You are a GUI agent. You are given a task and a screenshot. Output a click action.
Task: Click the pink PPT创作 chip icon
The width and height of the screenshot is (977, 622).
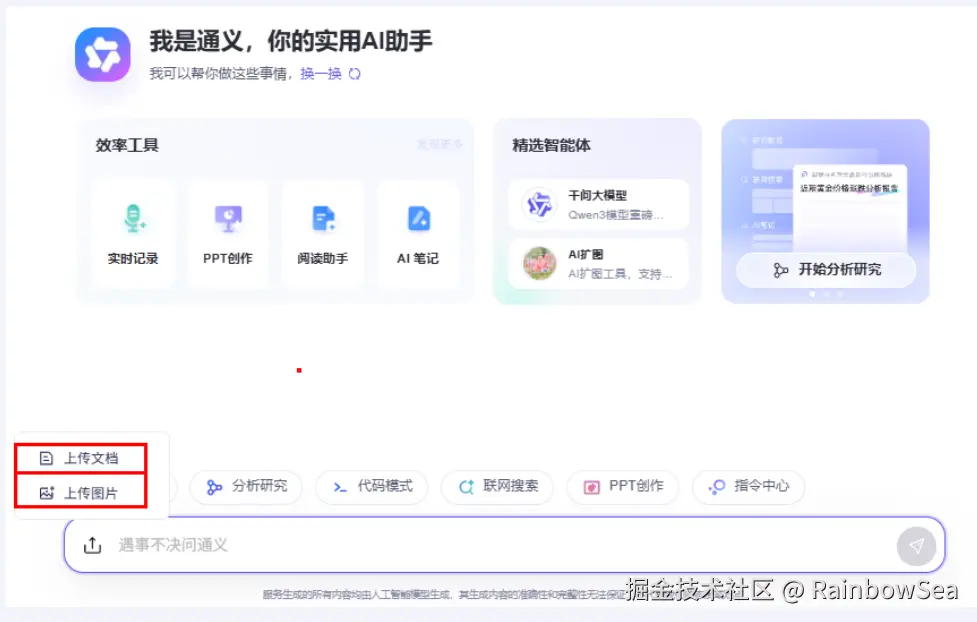pos(591,487)
